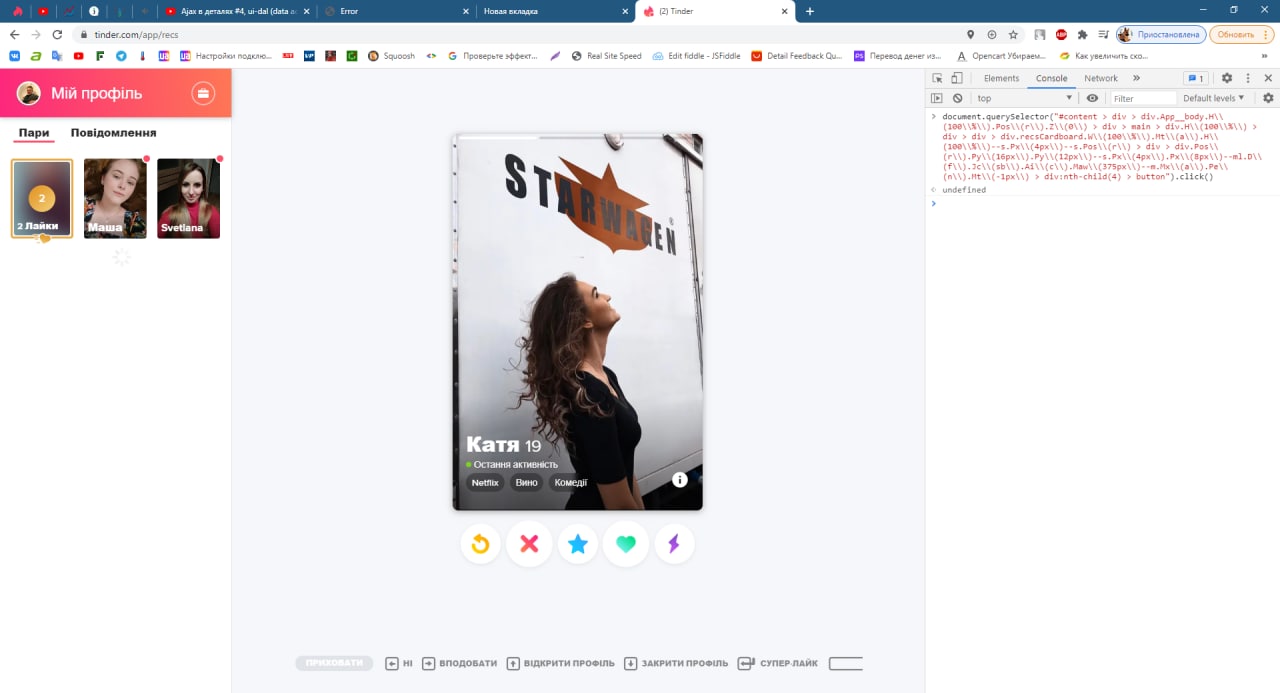The height and width of the screenshot is (693, 1280).
Task: Tap the red X Nope button
Action: click(x=529, y=544)
